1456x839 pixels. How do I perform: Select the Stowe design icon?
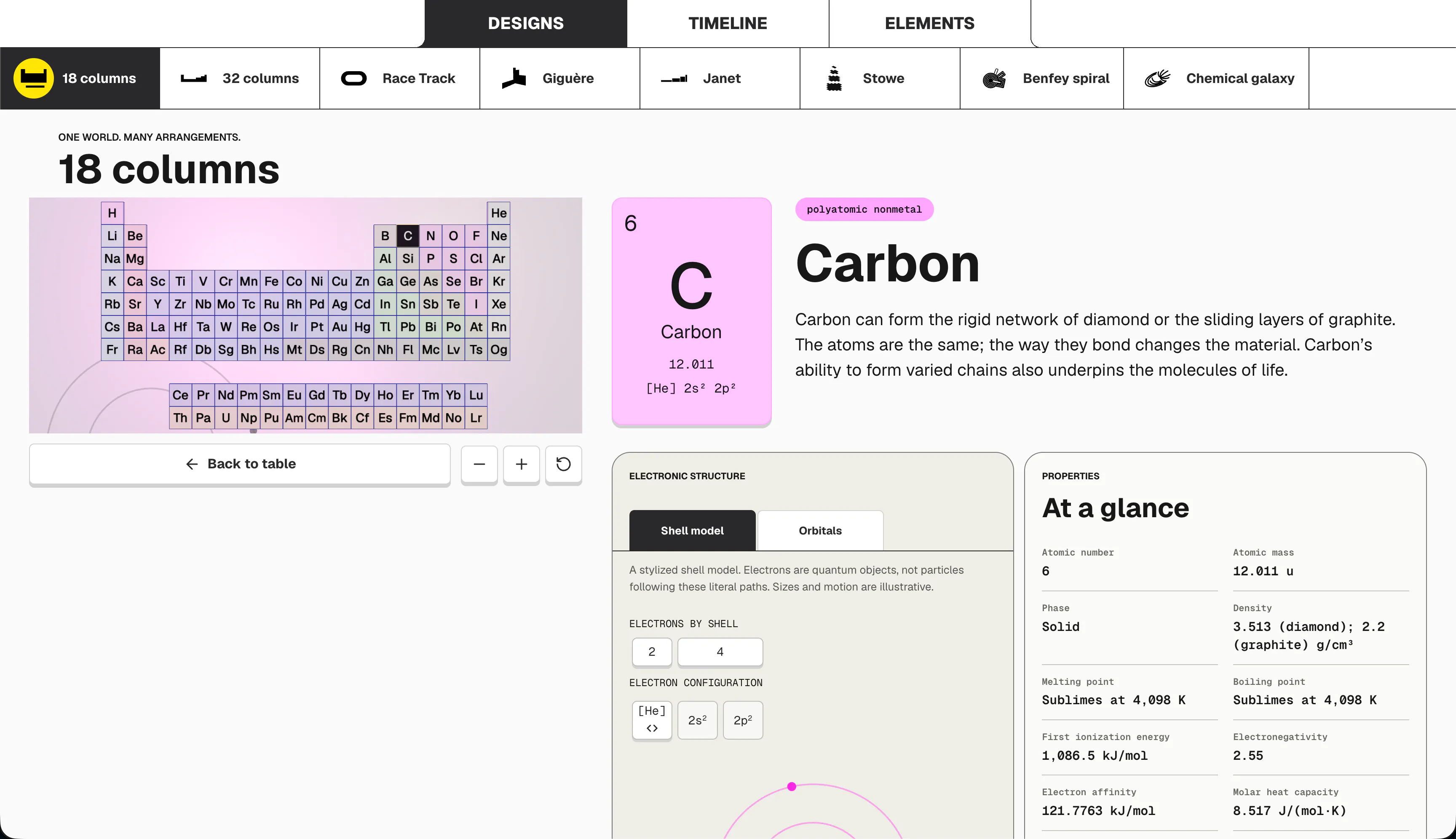coord(834,78)
